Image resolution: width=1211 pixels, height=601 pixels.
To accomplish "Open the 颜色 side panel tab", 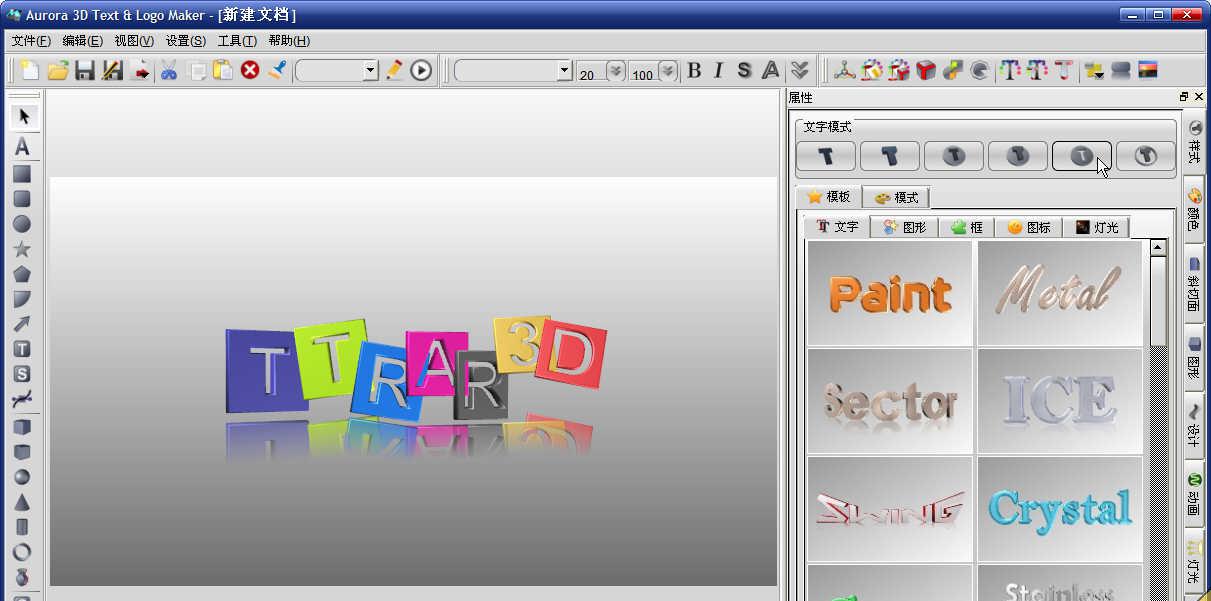I will tap(1194, 210).
